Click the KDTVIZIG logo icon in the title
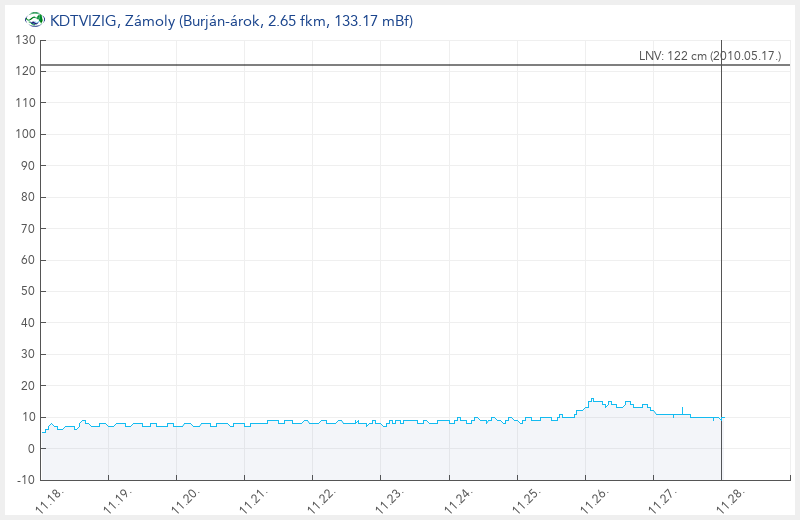 pos(35,20)
